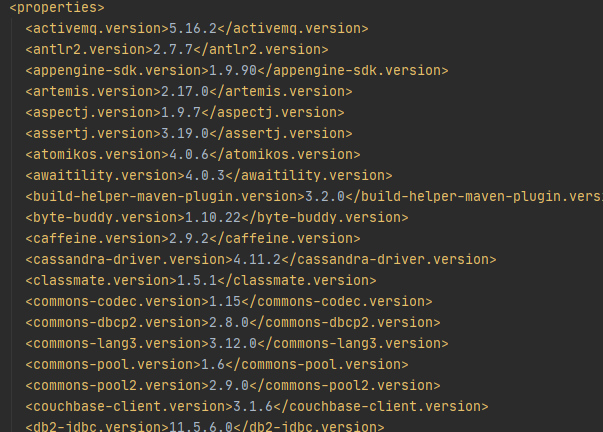Image resolution: width=603 pixels, height=432 pixels.
Task: Click commons-codec.version value 1.15
Action: coord(225,301)
